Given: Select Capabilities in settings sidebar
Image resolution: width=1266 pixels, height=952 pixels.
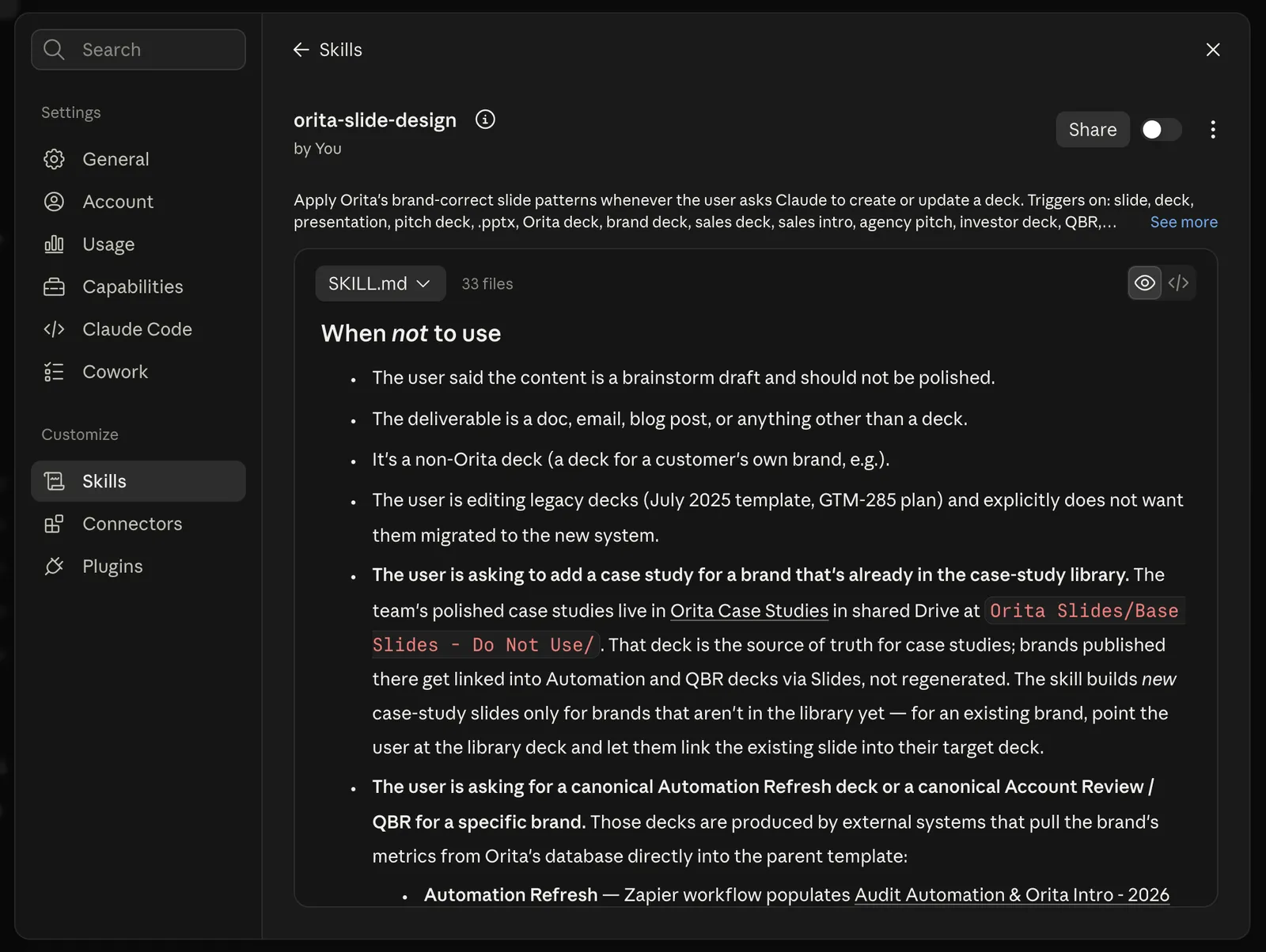Looking at the screenshot, I should (x=138, y=286).
